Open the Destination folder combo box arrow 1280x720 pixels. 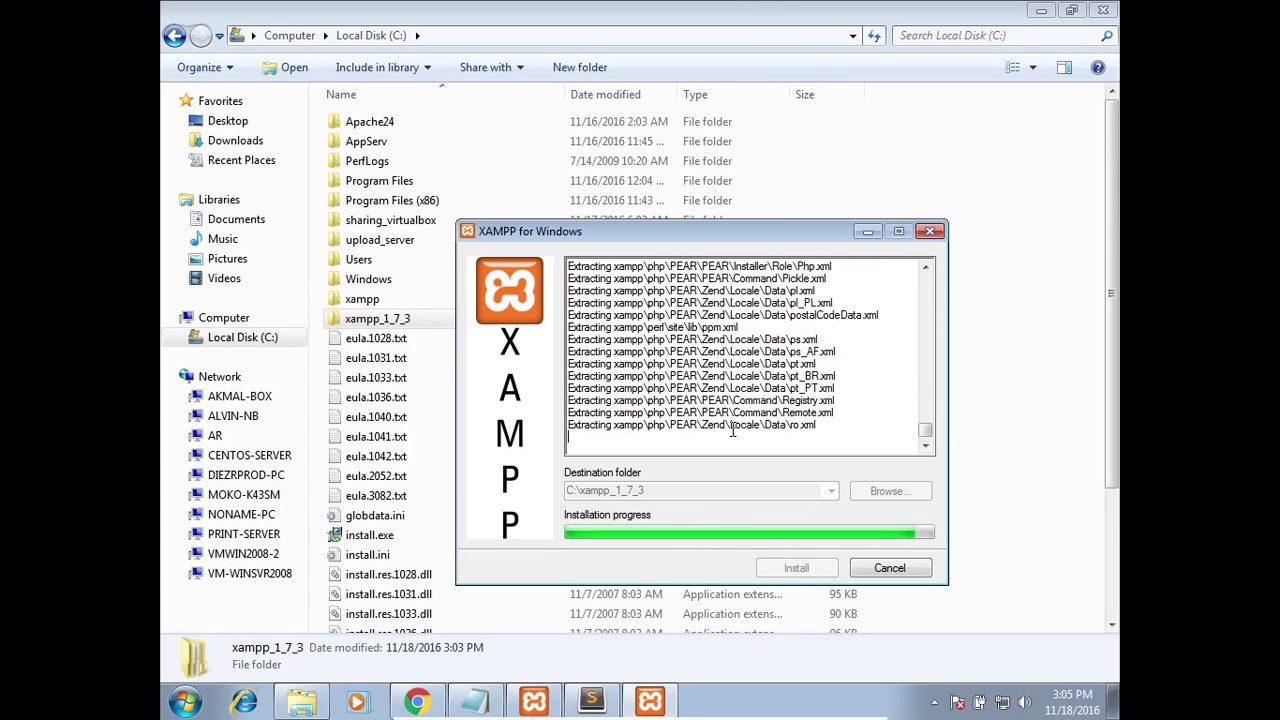[831, 491]
